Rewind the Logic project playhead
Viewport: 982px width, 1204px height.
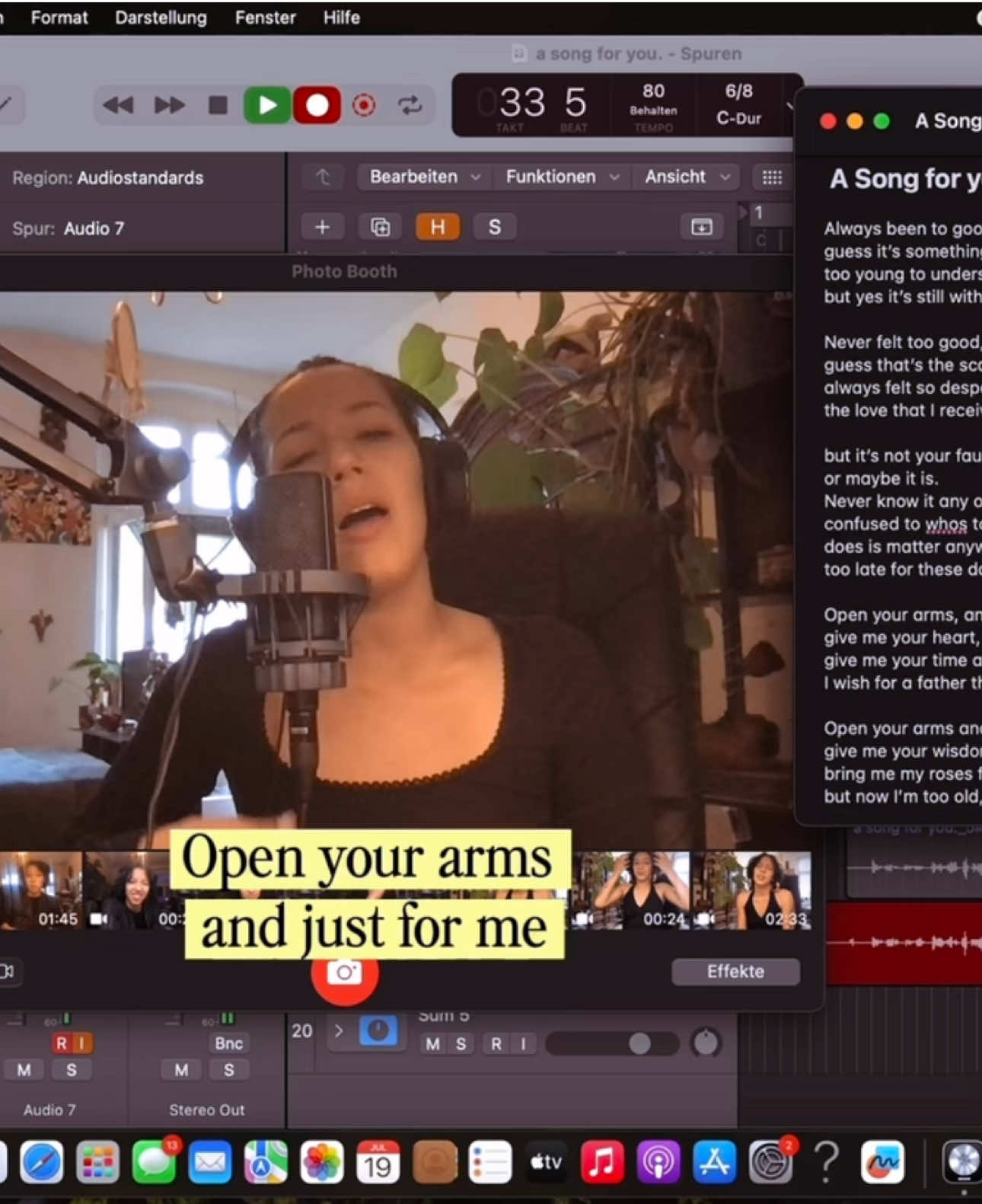point(118,105)
